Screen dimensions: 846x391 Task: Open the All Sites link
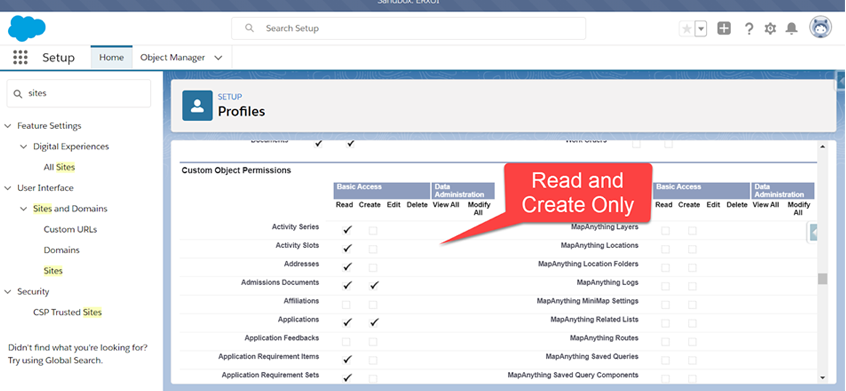(x=59, y=167)
